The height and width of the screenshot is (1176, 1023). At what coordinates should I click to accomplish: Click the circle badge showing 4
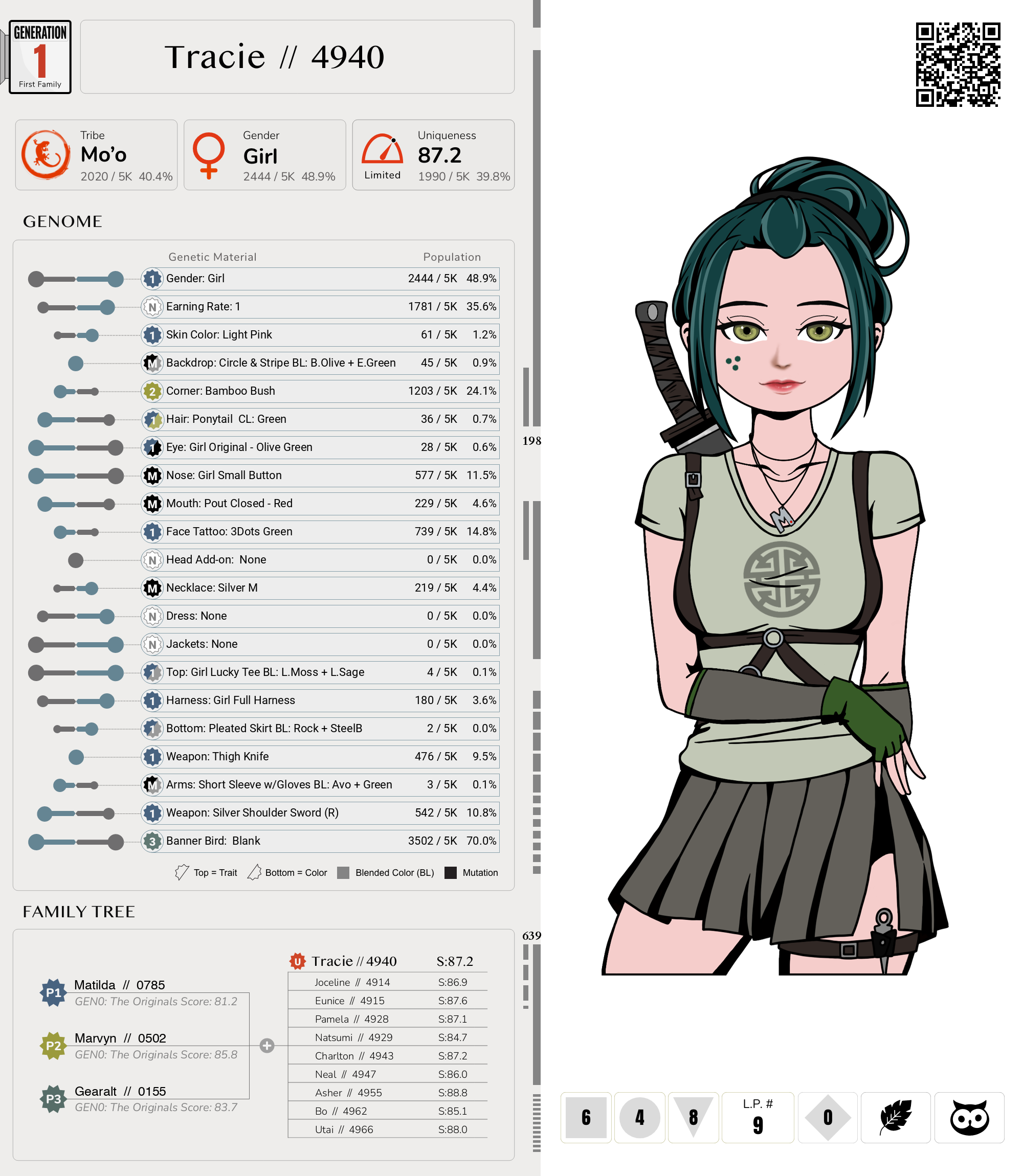tap(639, 1117)
